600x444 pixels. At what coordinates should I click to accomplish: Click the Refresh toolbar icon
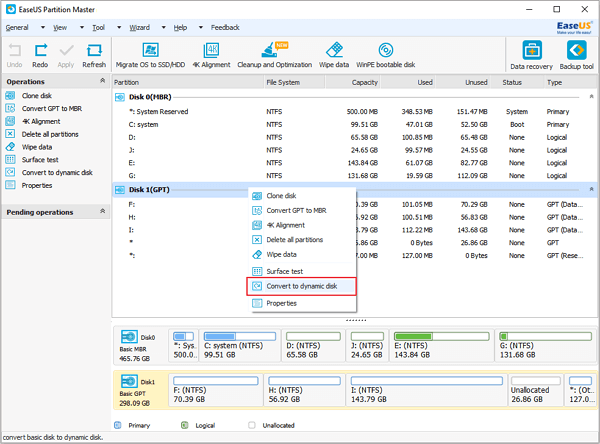(x=94, y=50)
